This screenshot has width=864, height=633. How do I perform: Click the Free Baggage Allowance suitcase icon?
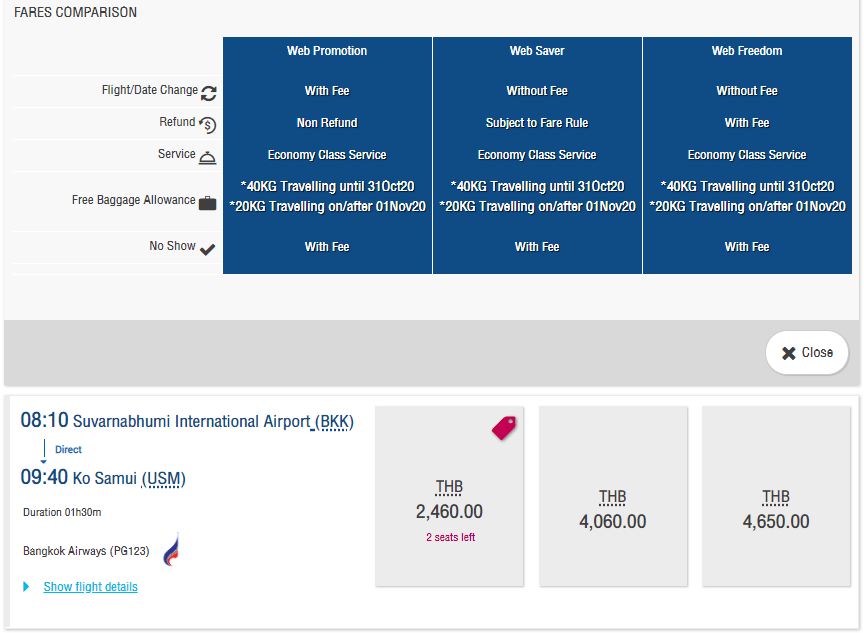[x=207, y=203]
